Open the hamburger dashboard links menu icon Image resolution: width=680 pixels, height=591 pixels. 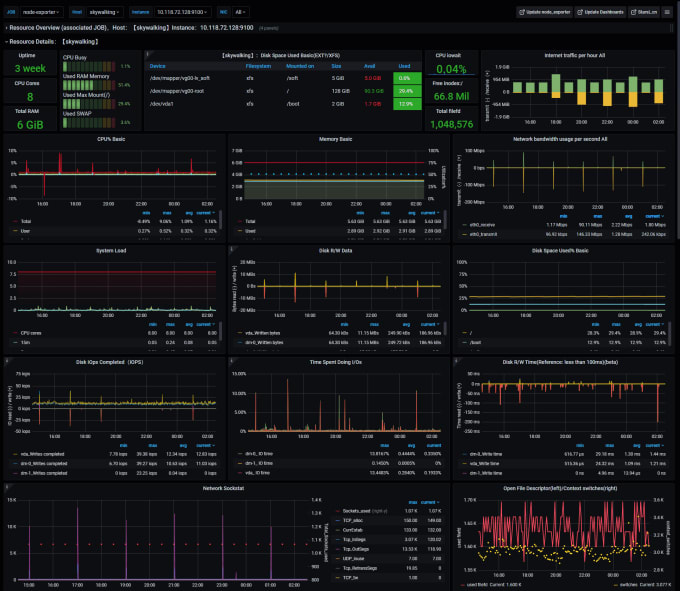(667, 12)
